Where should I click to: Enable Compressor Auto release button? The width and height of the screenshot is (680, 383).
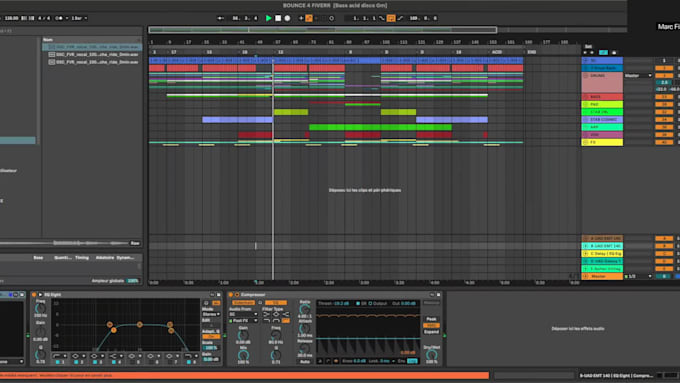pyautogui.click(x=305, y=361)
